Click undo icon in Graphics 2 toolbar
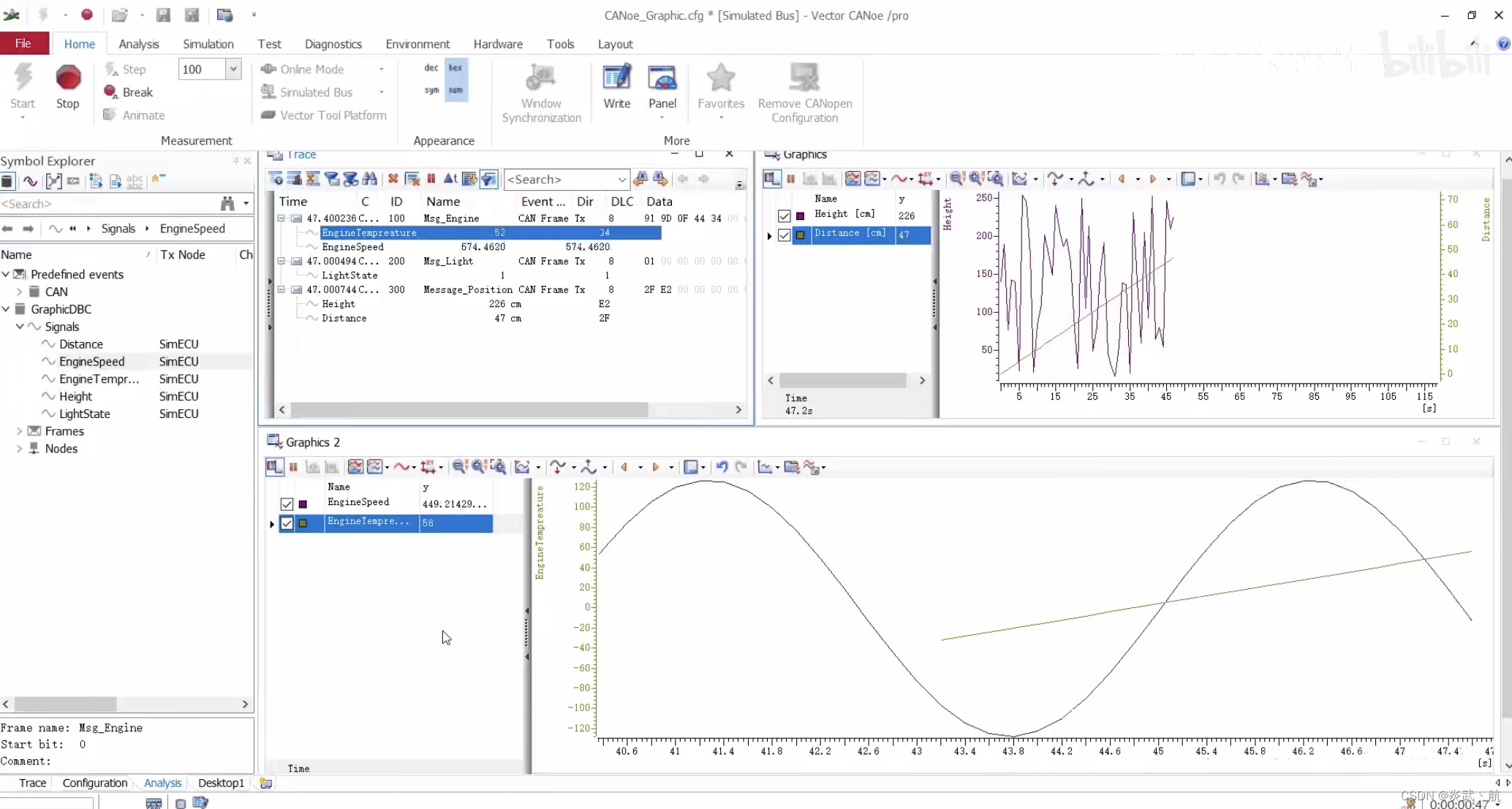This screenshot has height=809, width=1512. 722,467
